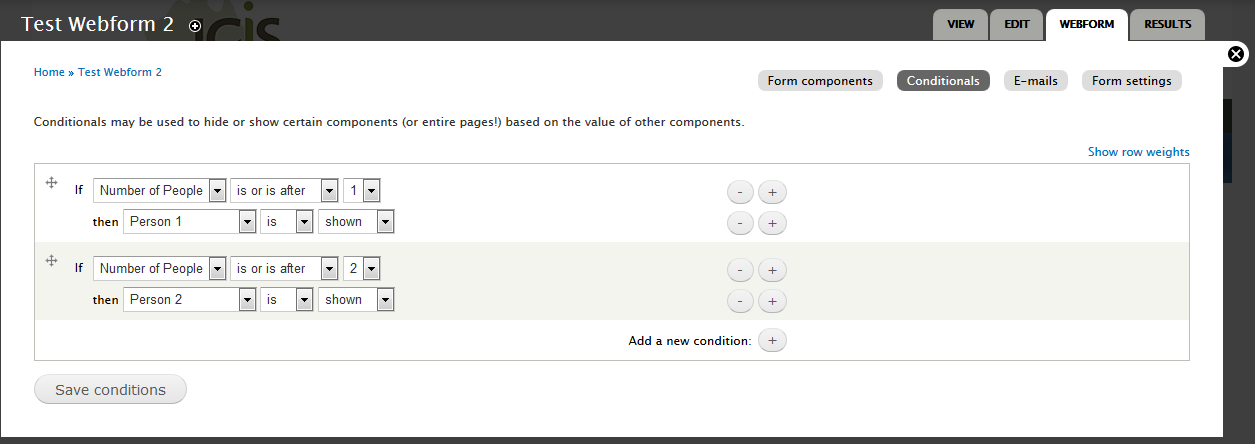Image resolution: width=1255 pixels, height=444 pixels.
Task: Remove the first If rule with minus button
Action: pos(739,192)
